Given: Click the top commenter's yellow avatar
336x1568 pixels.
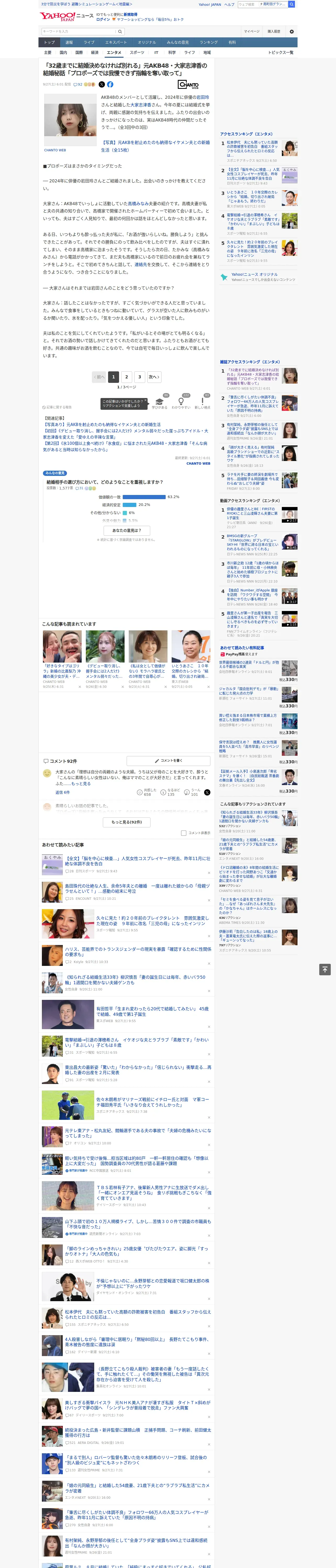Looking at the screenshot, I should click(47, 773).
